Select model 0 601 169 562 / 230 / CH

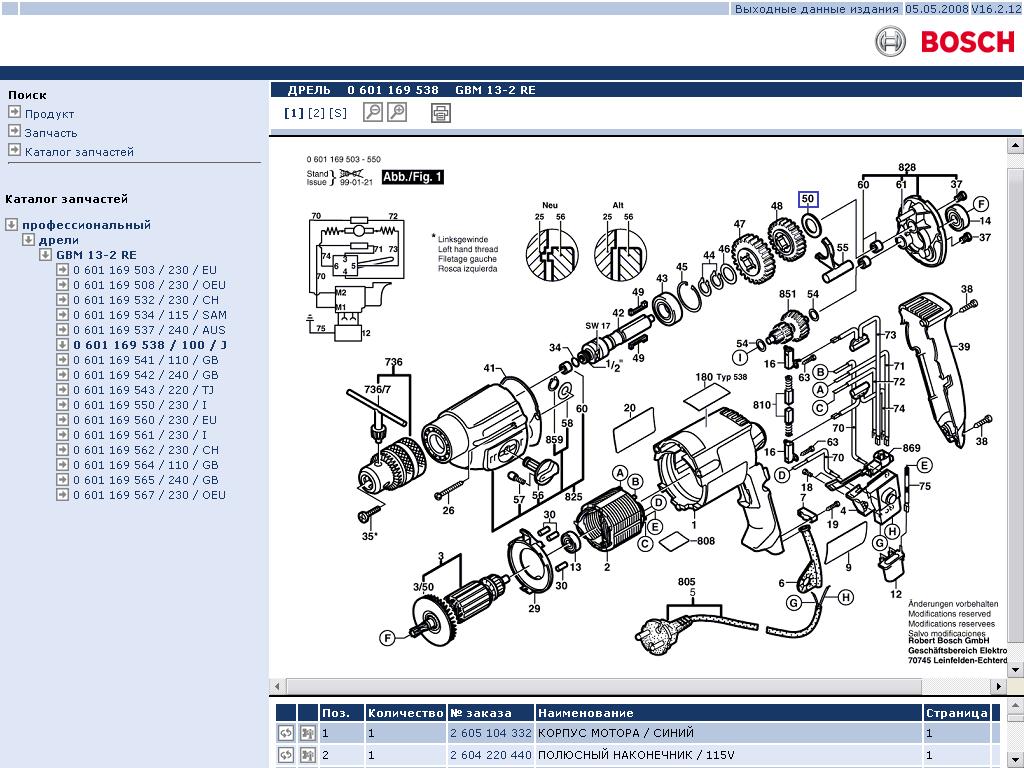pos(146,450)
